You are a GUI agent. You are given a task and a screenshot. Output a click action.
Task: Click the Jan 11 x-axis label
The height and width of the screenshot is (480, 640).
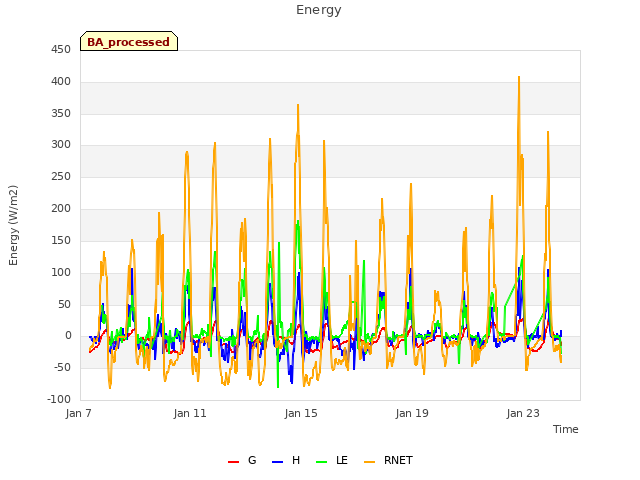coord(190,413)
